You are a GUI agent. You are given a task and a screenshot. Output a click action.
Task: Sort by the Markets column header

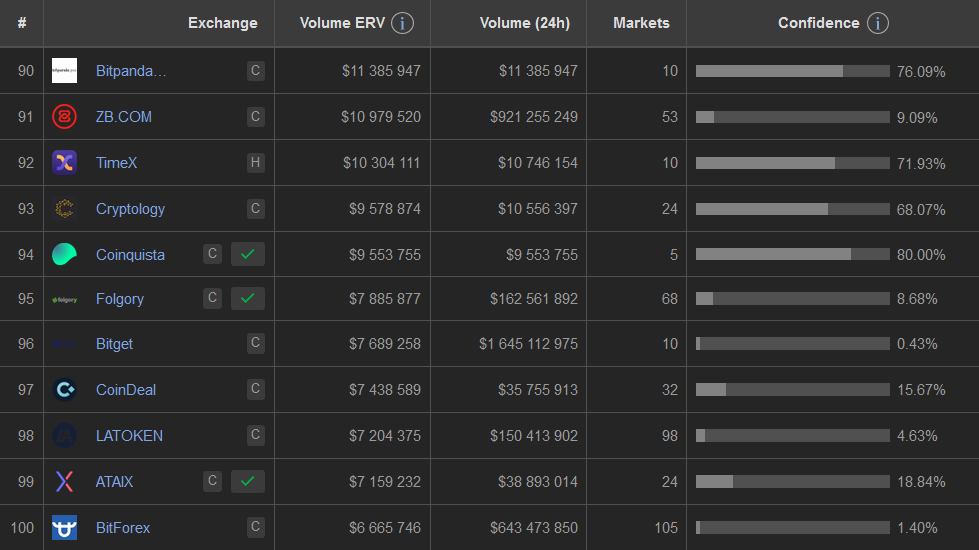click(641, 23)
